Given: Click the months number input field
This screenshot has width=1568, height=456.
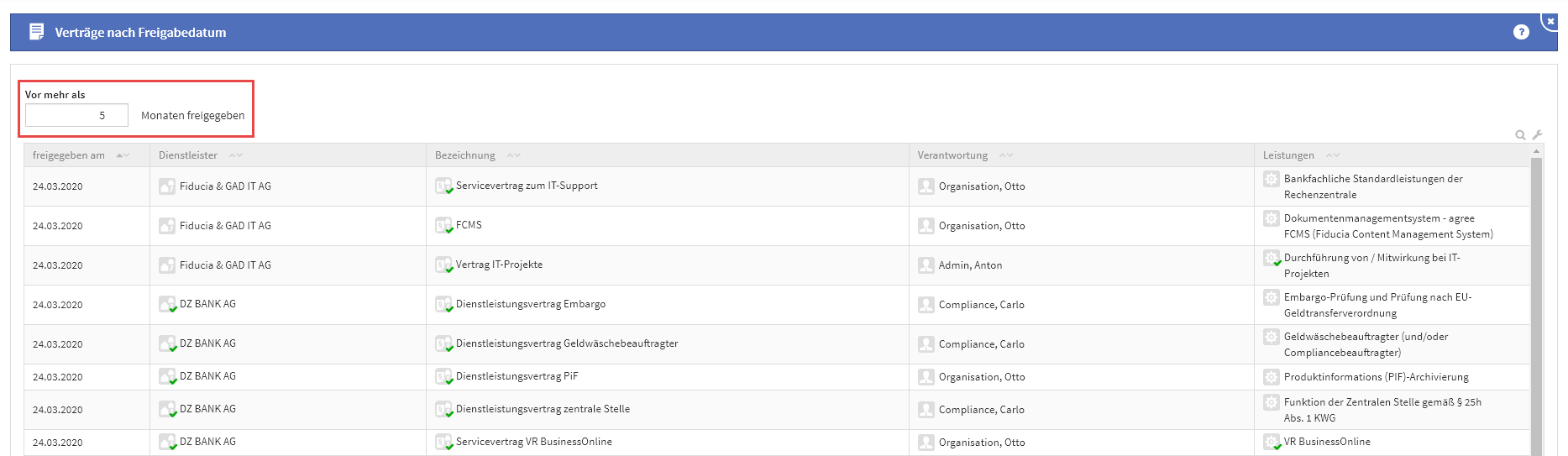Looking at the screenshot, I should click(x=76, y=115).
